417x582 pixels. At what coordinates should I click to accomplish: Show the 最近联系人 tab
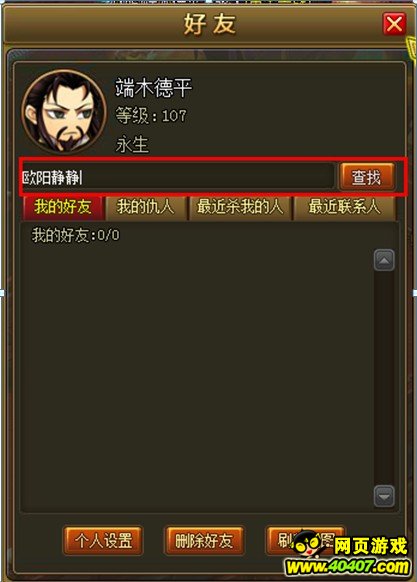coord(345,207)
